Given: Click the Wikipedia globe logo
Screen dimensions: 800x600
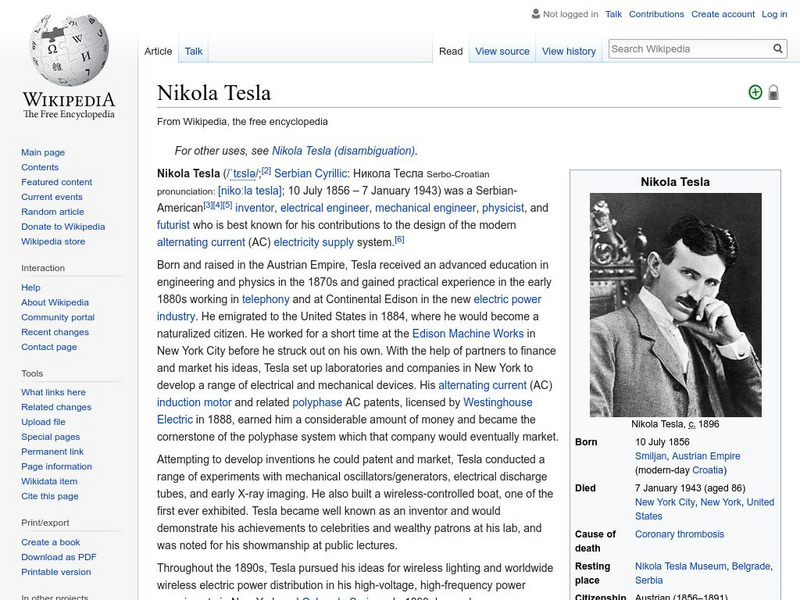Looking at the screenshot, I should [68, 50].
